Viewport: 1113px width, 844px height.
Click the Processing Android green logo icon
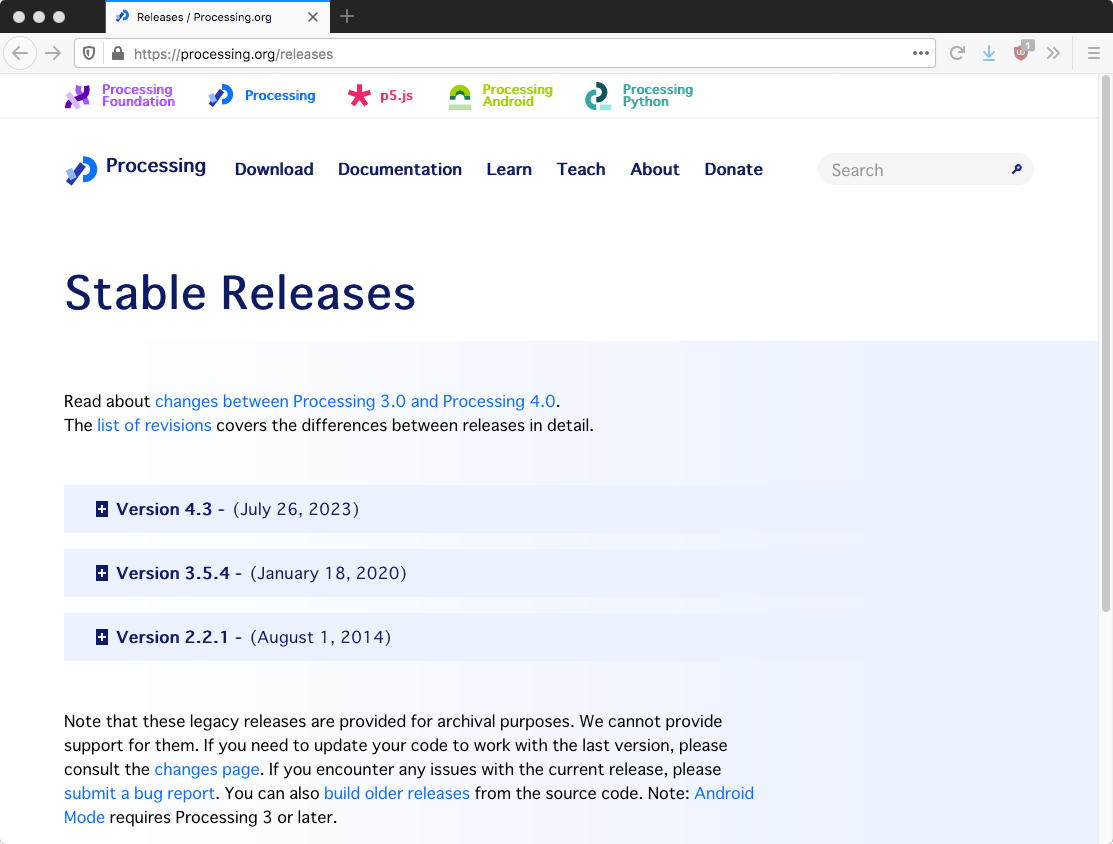[x=460, y=97]
